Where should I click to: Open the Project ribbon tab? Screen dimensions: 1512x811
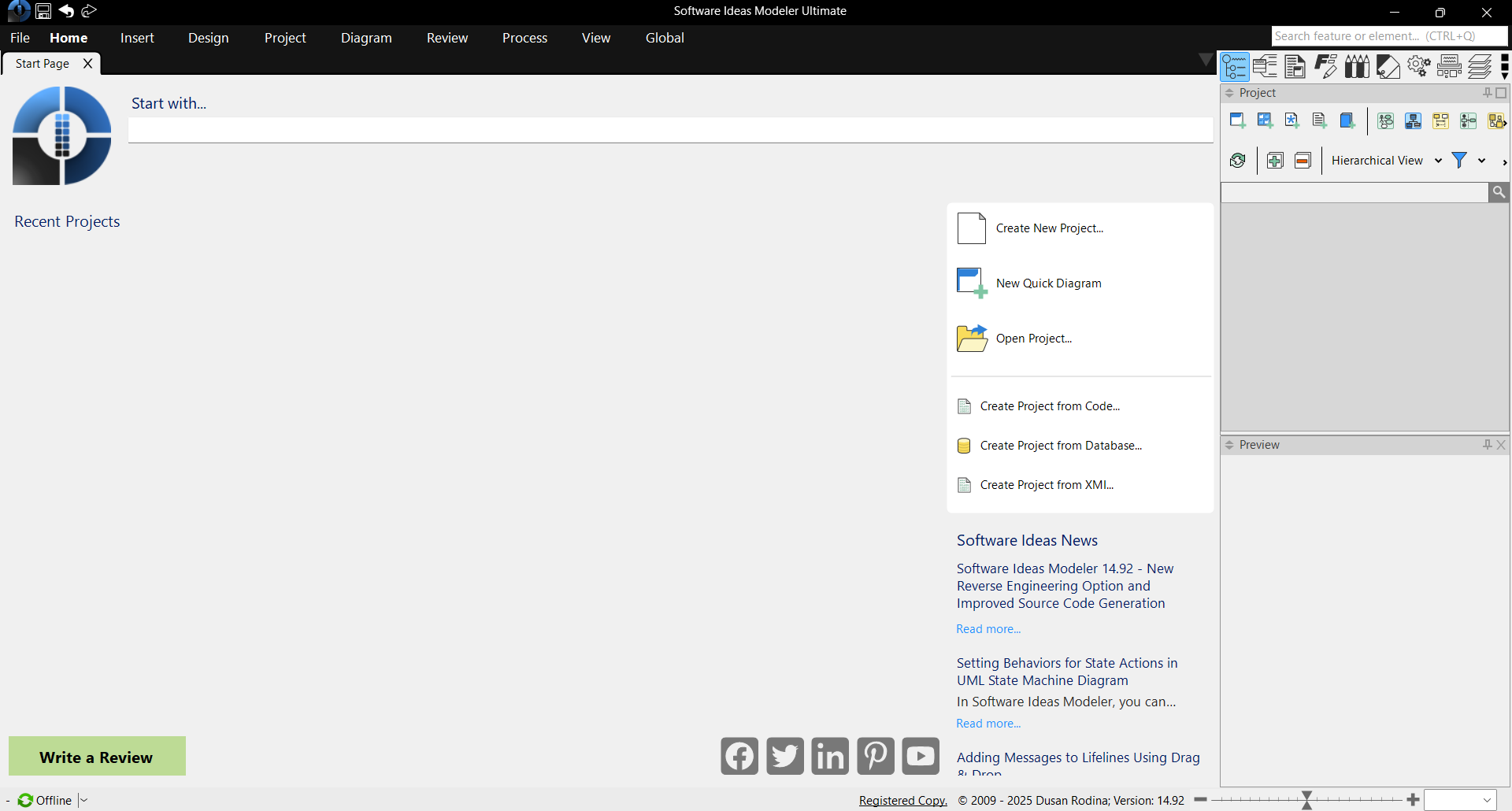tap(285, 38)
